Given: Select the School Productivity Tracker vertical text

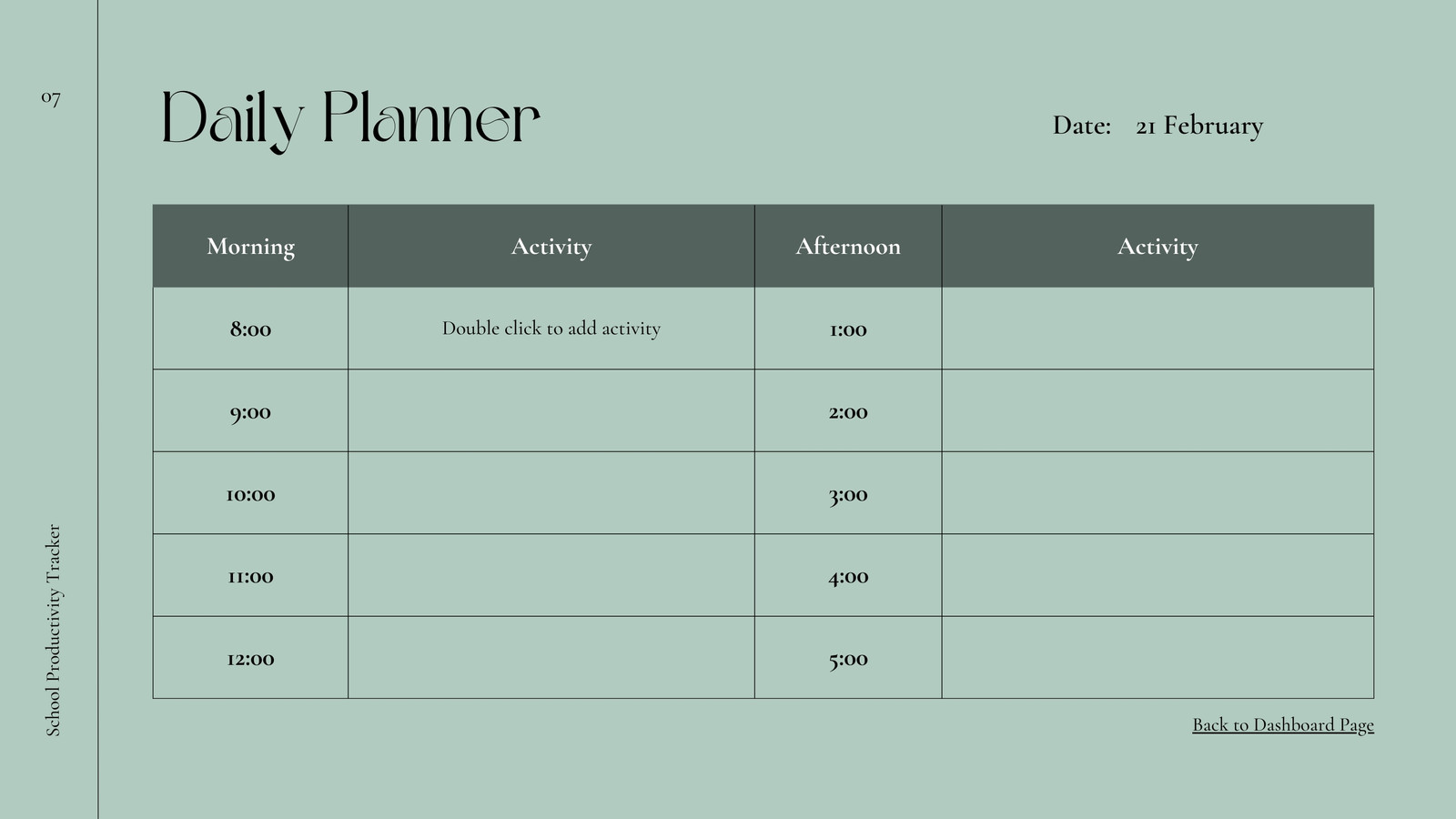Looking at the screenshot, I should [53, 630].
